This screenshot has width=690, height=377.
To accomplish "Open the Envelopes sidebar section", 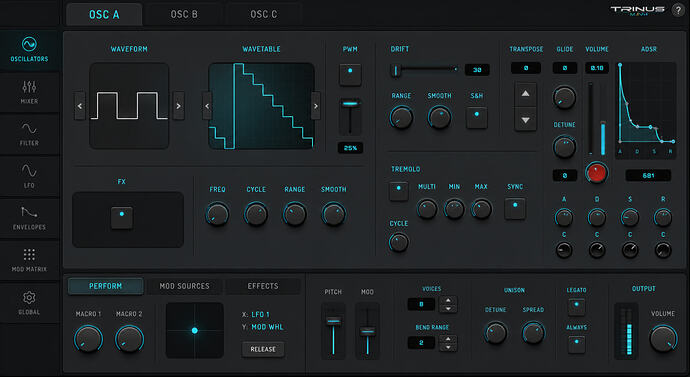I will [x=29, y=218].
